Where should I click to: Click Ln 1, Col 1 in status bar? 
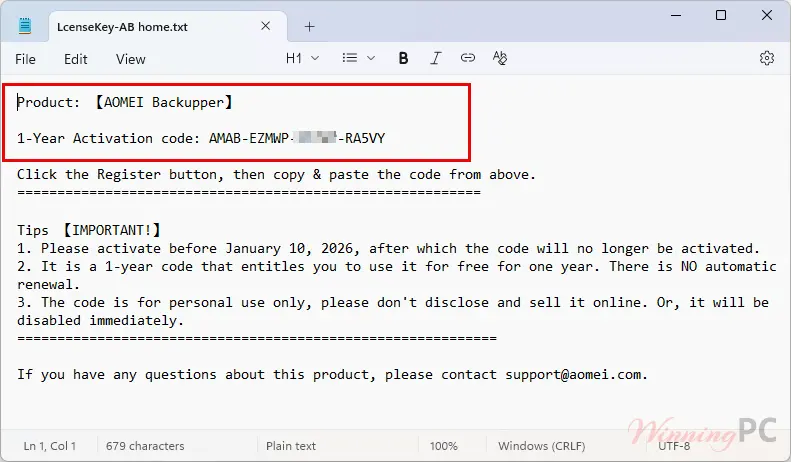point(49,446)
